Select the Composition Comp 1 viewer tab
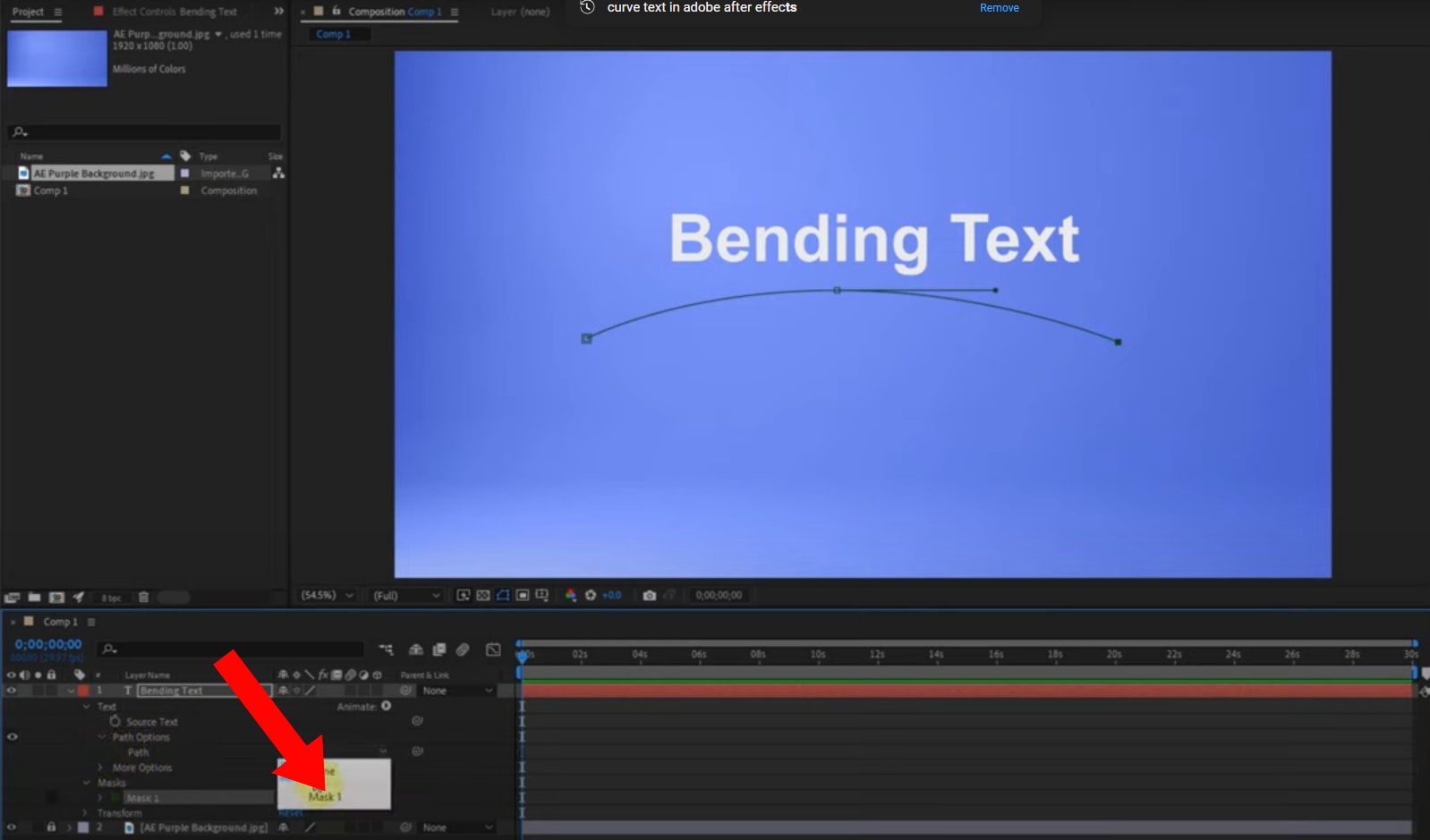The height and width of the screenshot is (840, 1430). pos(395,12)
